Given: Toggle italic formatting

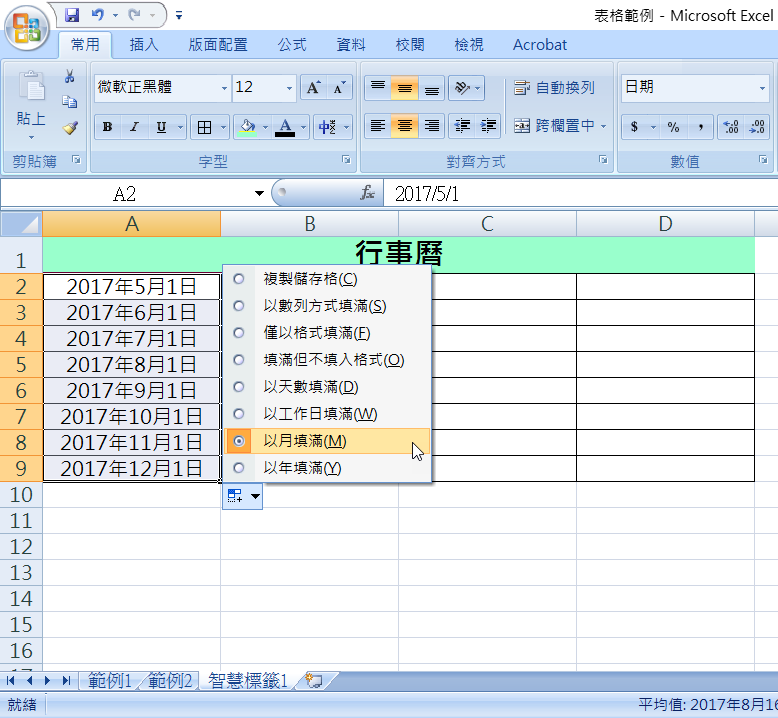Looking at the screenshot, I should [133, 127].
